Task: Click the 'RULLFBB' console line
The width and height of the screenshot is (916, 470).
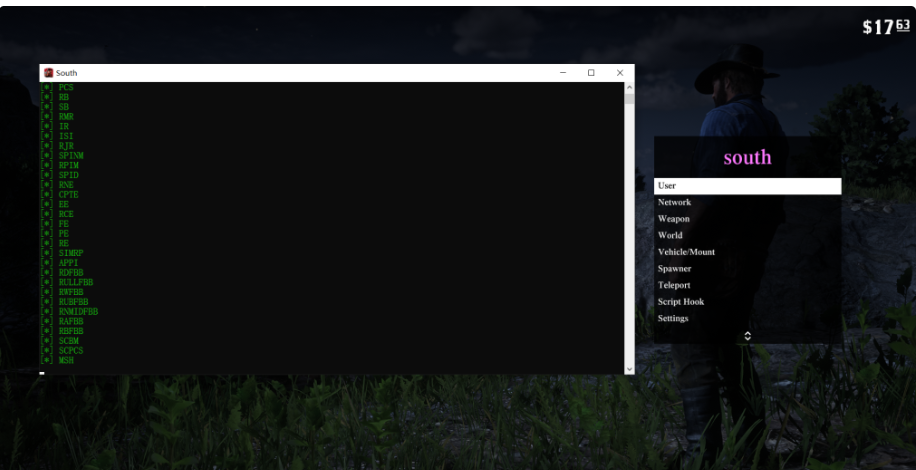Action: [x=67, y=283]
